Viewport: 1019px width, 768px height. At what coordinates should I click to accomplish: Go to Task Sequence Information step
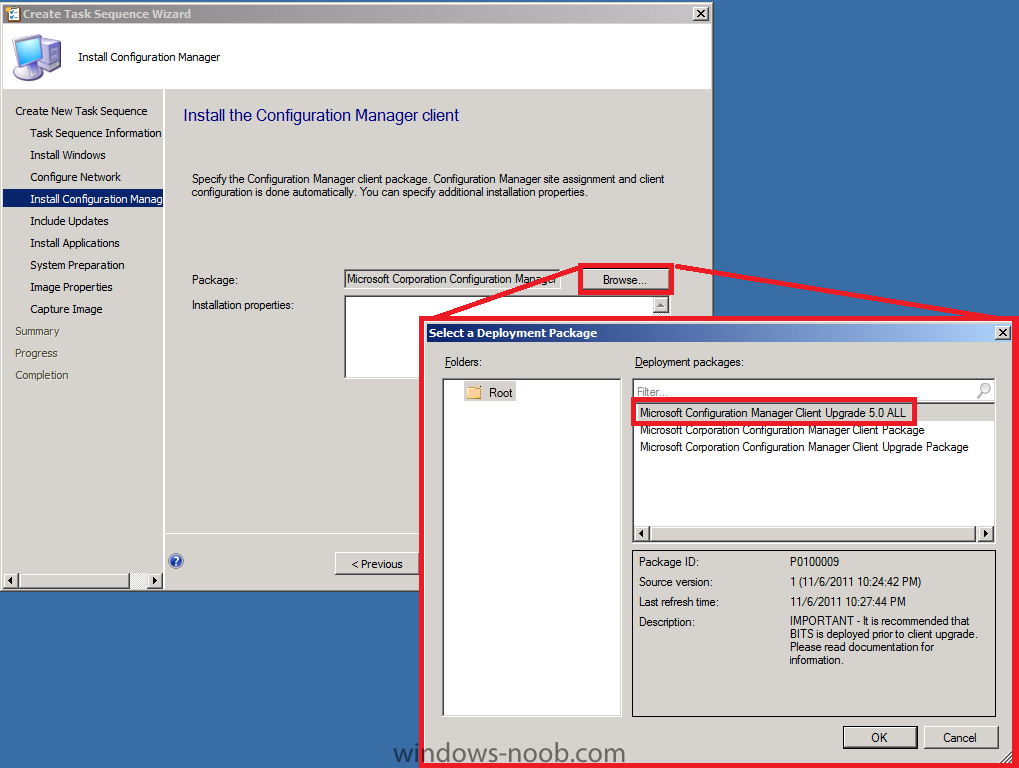pos(96,133)
